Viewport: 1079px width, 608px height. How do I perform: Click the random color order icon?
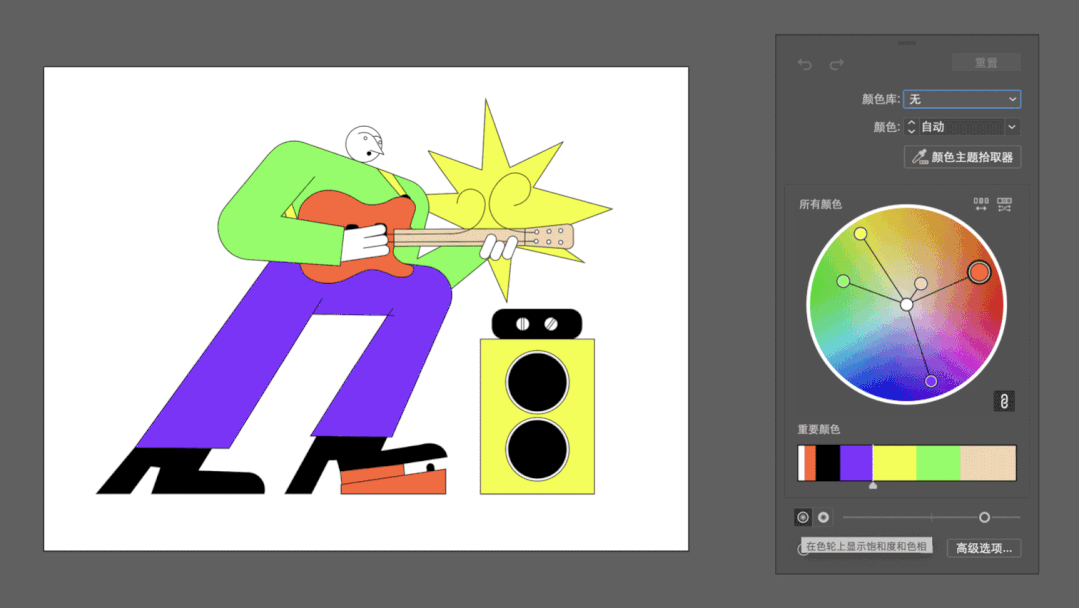tap(981, 204)
